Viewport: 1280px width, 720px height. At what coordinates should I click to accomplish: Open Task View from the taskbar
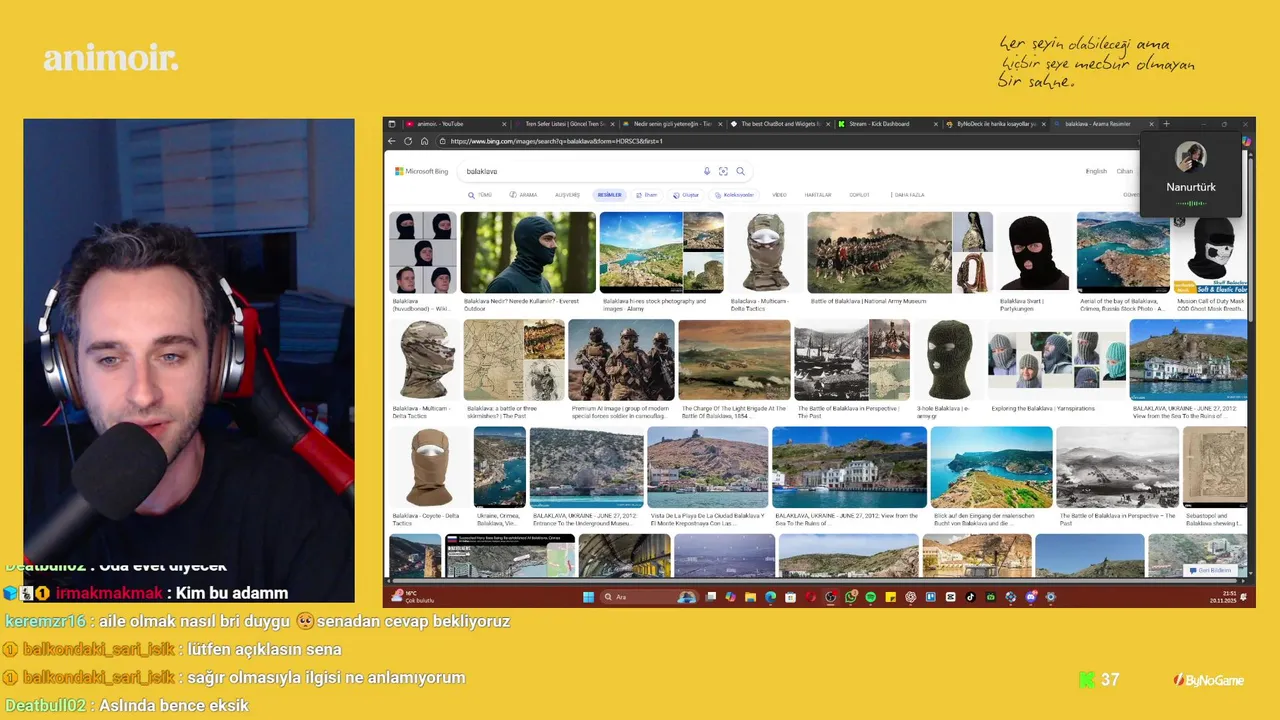pos(711,597)
